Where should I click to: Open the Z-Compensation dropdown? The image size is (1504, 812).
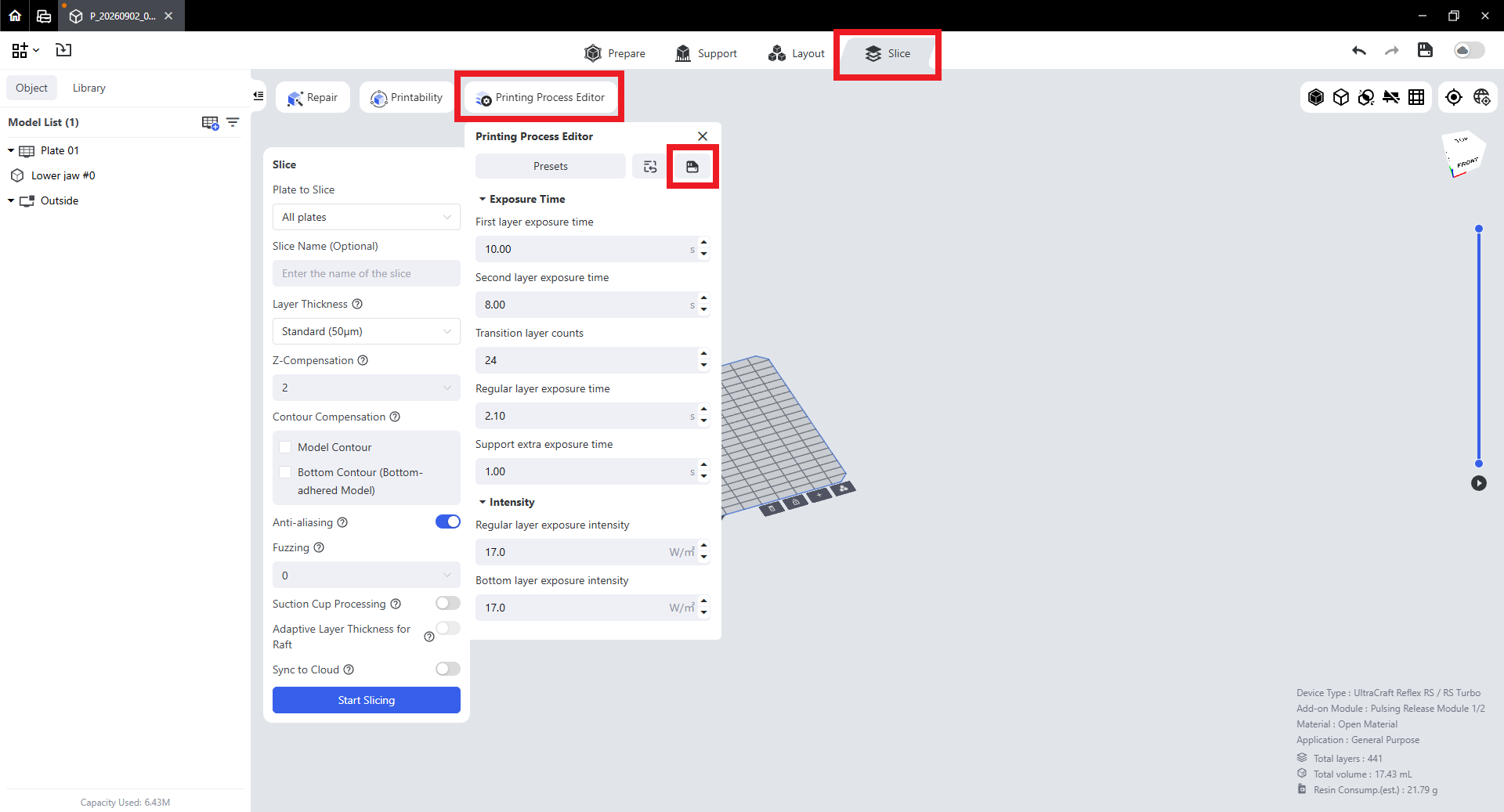[367, 388]
